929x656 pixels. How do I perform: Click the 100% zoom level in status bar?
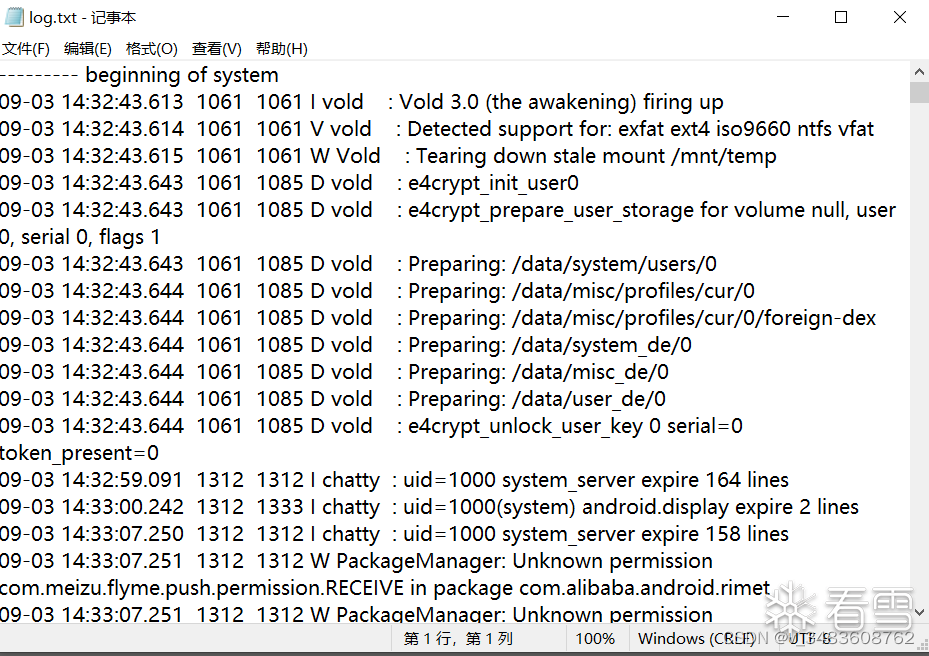point(596,638)
